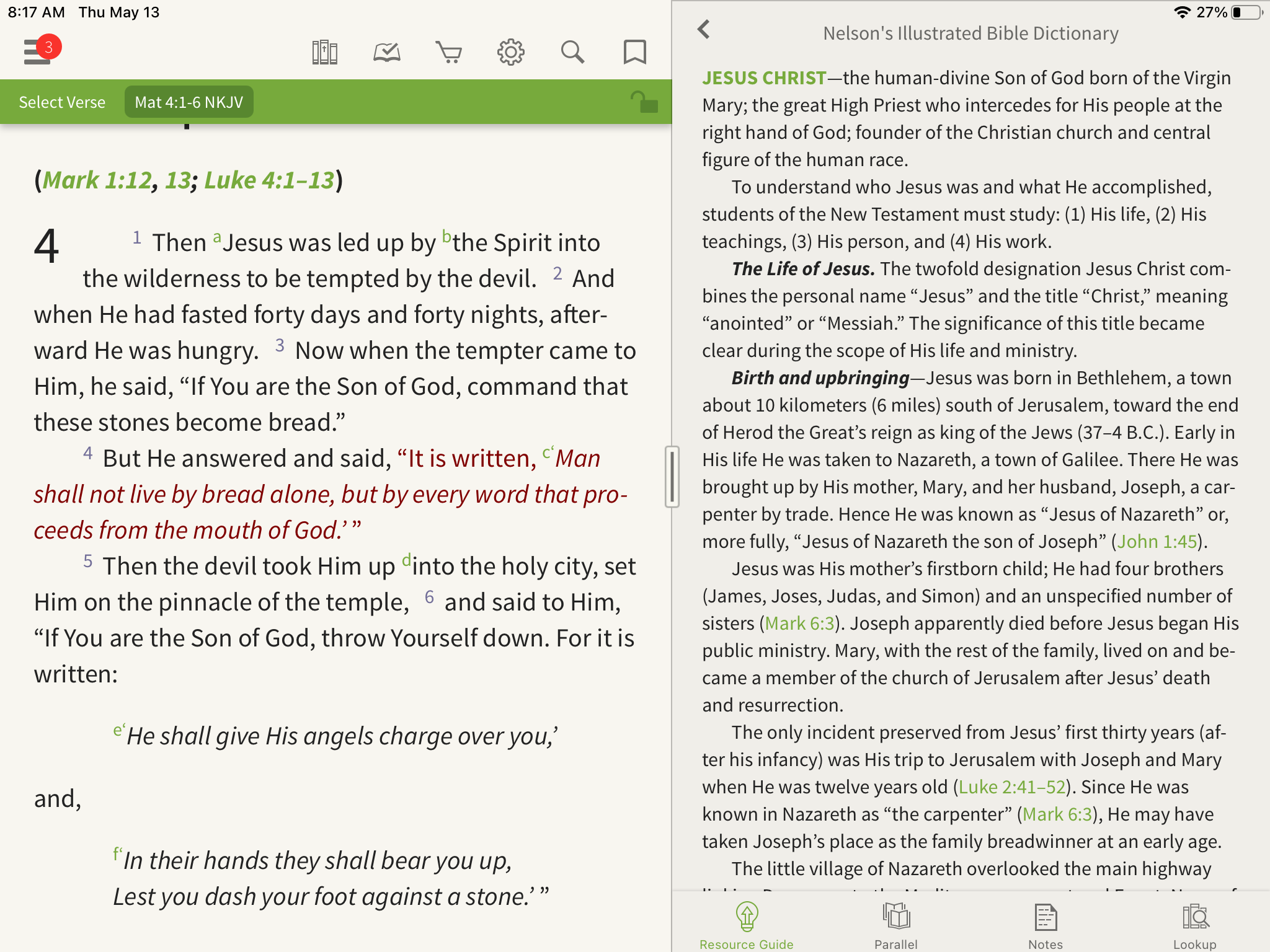Tap footnote a before 'Jesus was led'
The image size is (1270, 952).
coord(217,237)
